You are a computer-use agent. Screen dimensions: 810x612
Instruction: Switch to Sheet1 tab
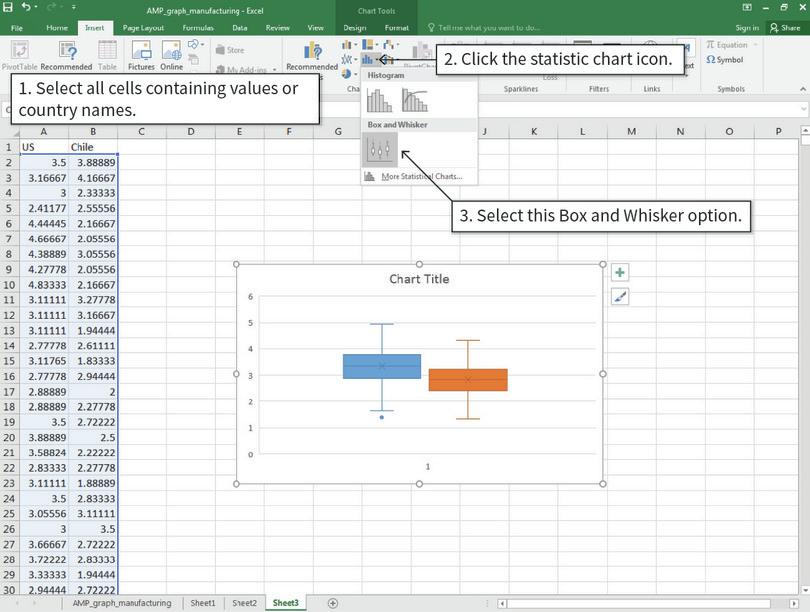(202, 603)
